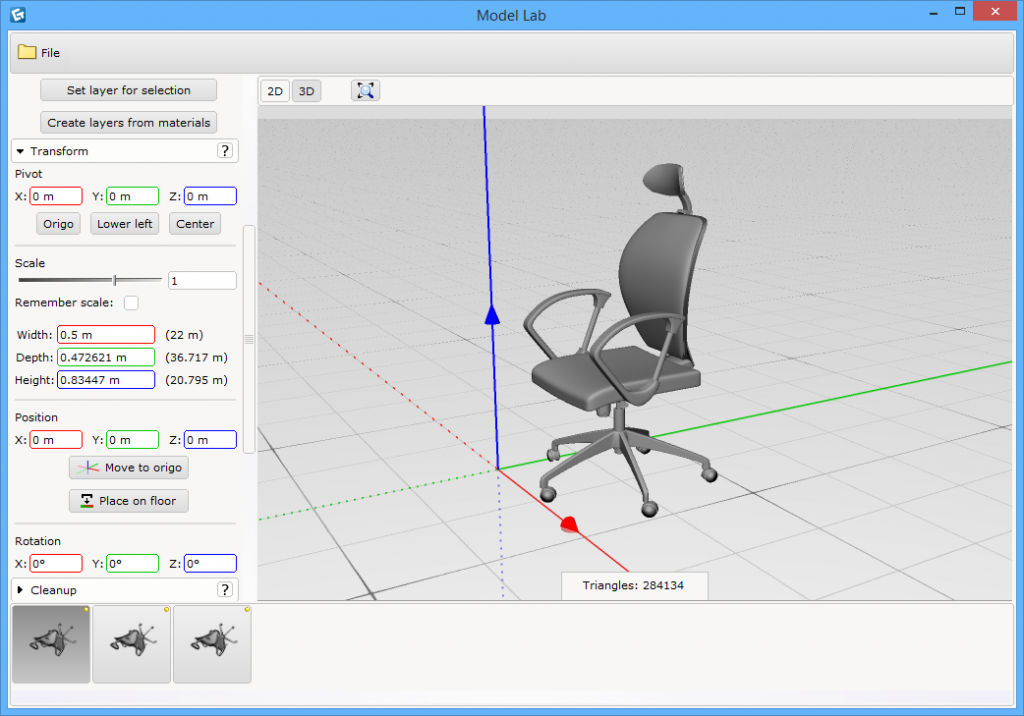Open the Cleanup help question mark

coord(226,590)
